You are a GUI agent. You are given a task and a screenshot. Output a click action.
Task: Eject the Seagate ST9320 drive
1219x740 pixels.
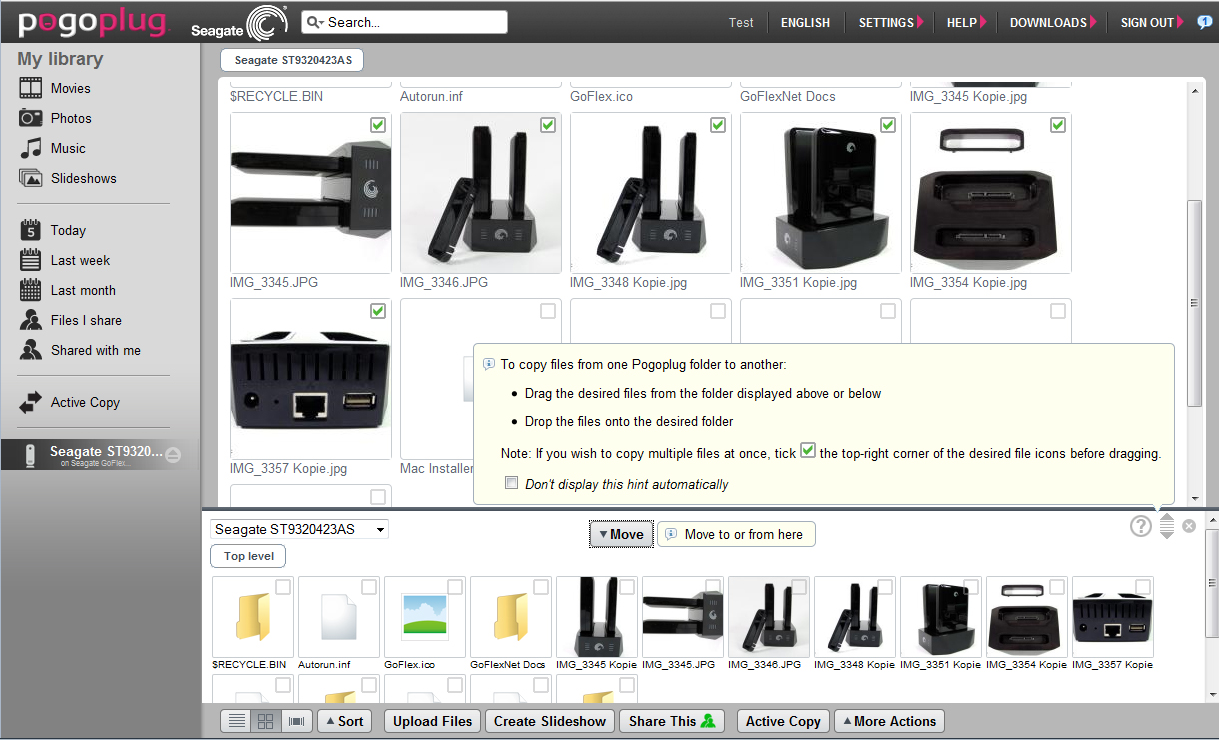pyautogui.click(x=173, y=454)
